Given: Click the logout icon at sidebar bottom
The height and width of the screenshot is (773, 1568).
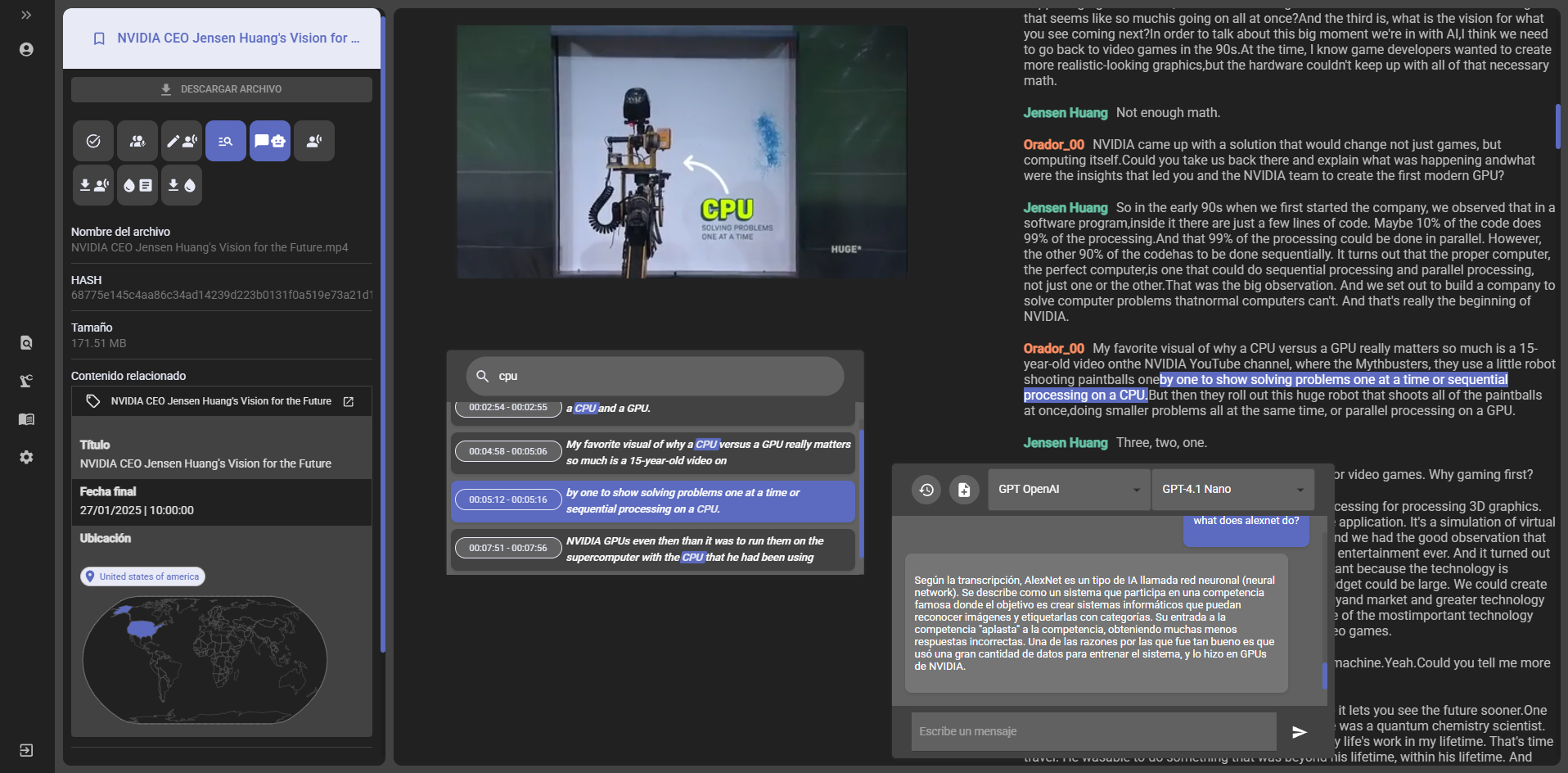Looking at the screenshot, I should pyautogui.click(x=26, y=750).
